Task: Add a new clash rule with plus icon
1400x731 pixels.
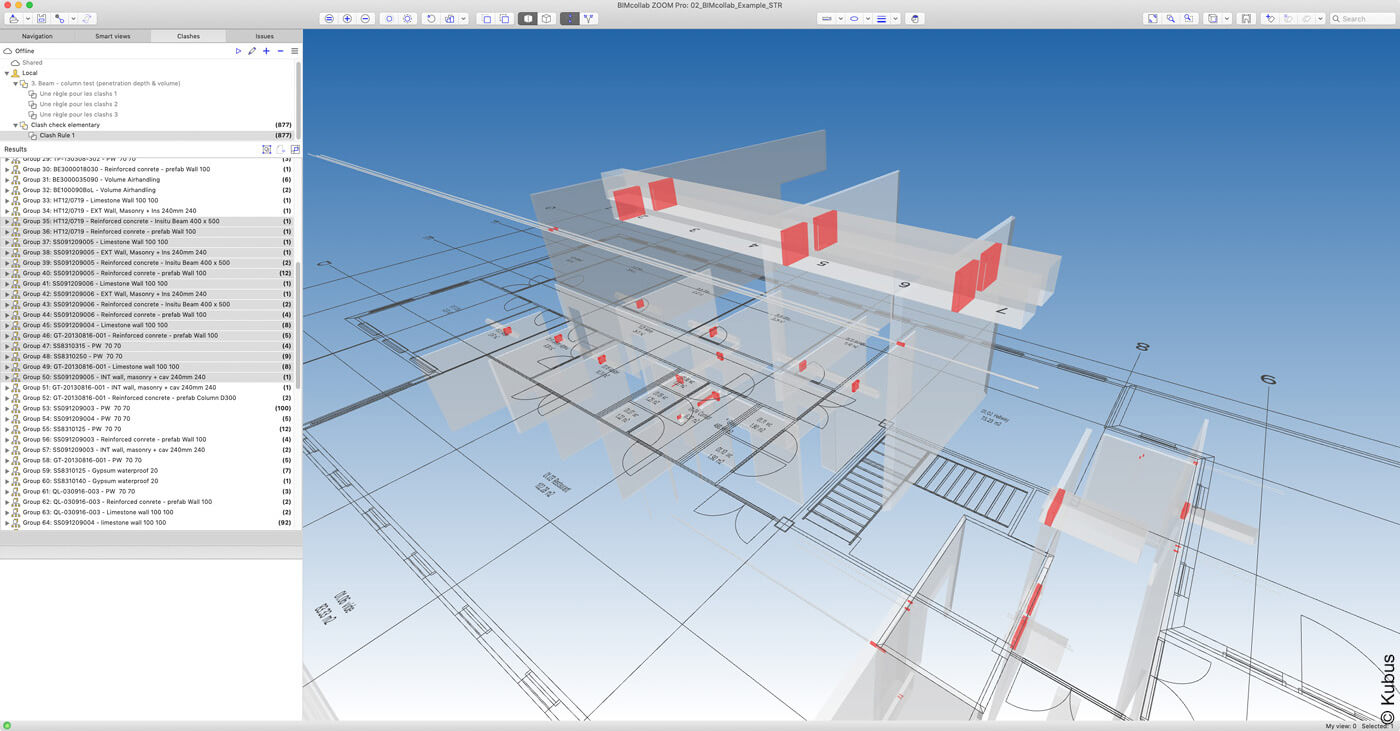Action: pos(266,51)
